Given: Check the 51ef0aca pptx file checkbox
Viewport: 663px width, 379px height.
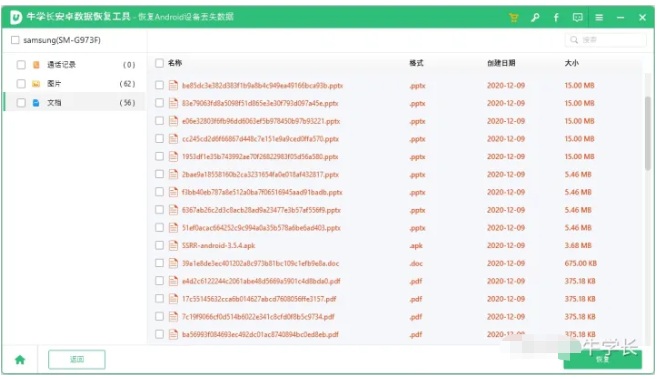Looking at the screenshot, I should pyautogui.click(x=159, y=228).
